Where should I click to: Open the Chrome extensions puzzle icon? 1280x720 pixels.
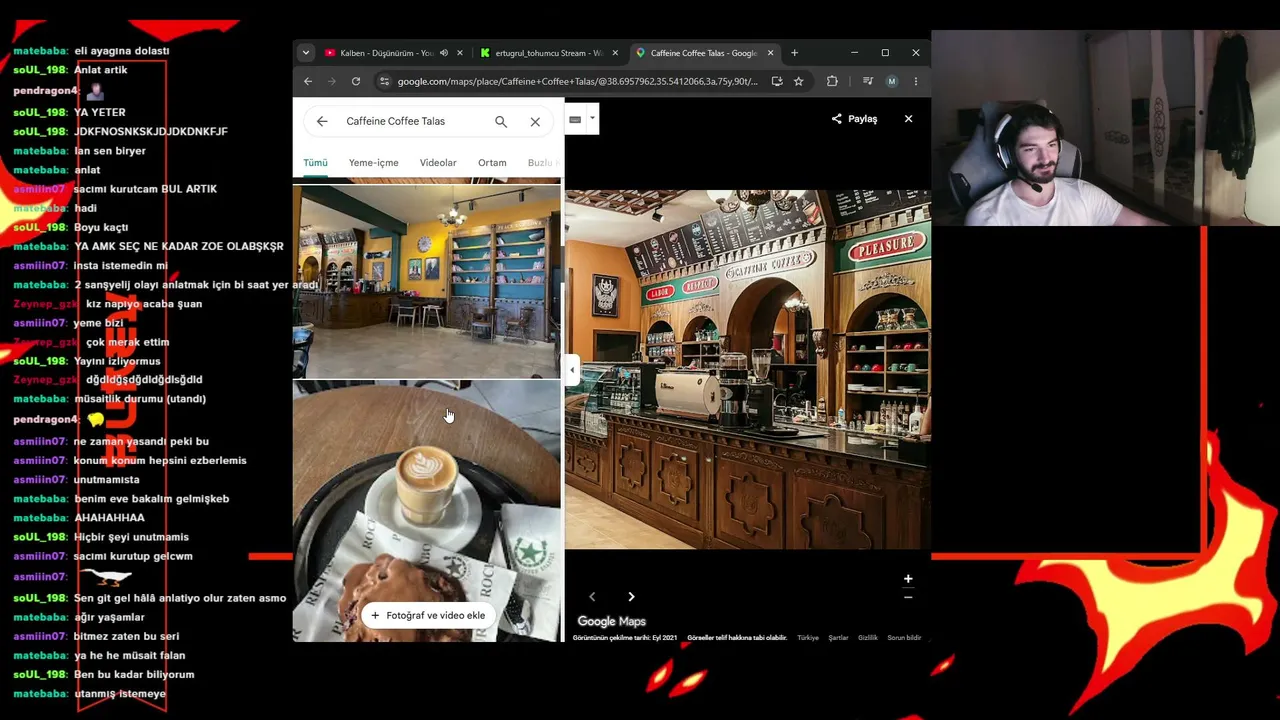(832, 81)
